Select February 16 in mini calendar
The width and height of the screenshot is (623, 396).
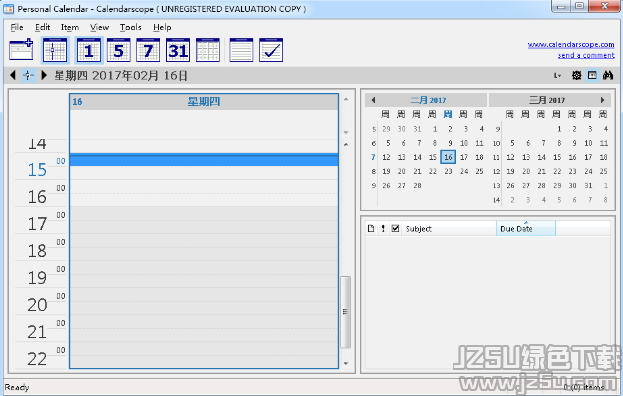point(448,157)
